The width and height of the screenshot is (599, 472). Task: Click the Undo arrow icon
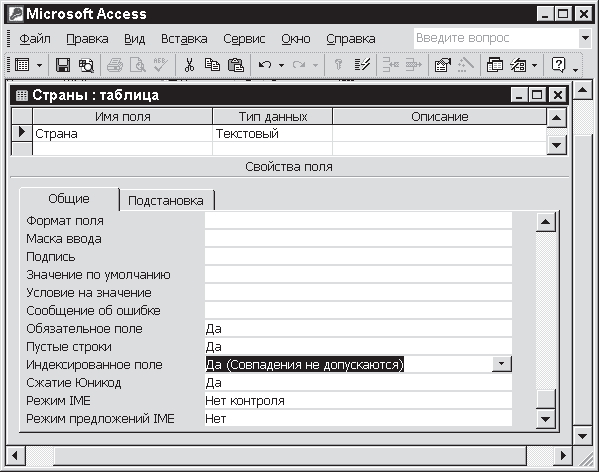click(265, 65)
